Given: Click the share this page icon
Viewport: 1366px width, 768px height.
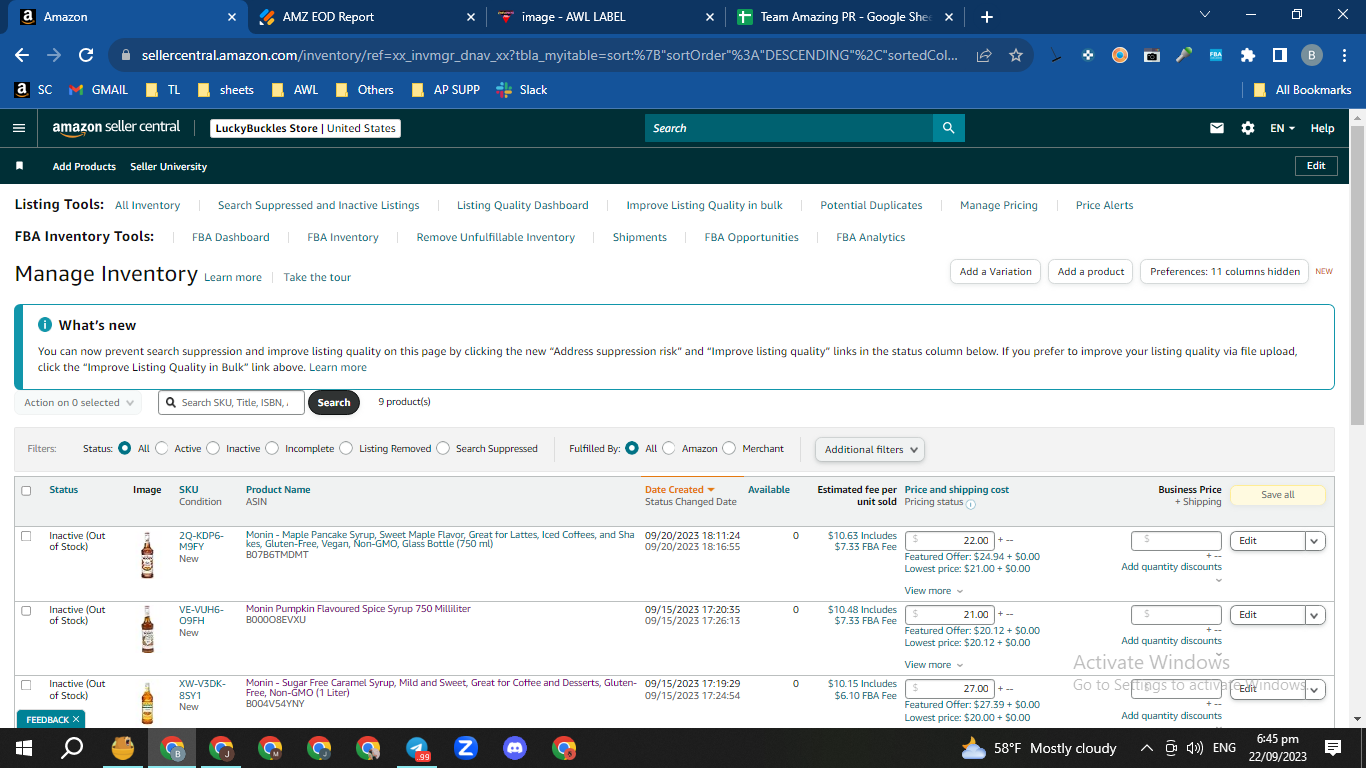Looking at the screenshot, I should tap(985, 55).
